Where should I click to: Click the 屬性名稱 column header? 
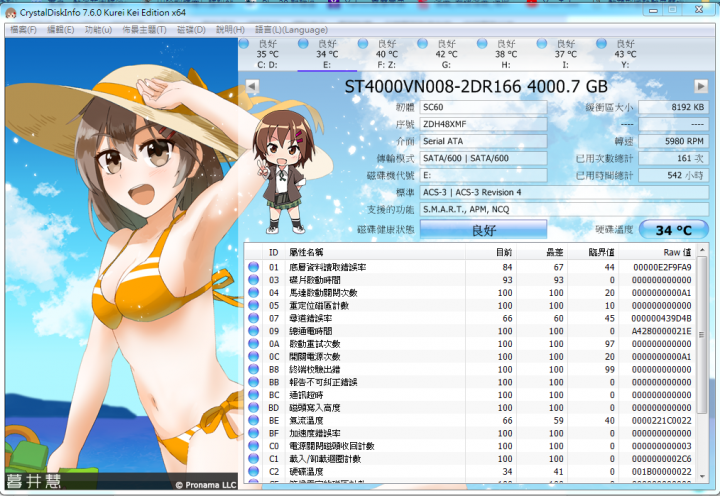coord(375,252)
